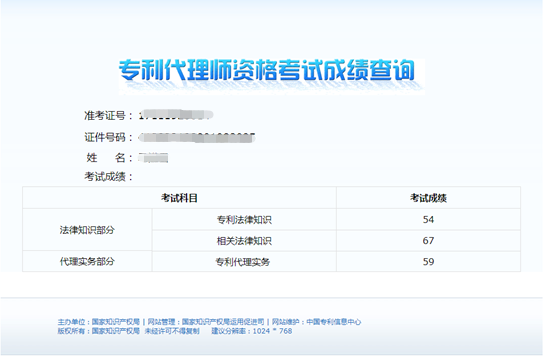Image resolution: width=554 pixels, height=362 pixels.
Task: Select the score 54
Action: (x=428, y=219)
